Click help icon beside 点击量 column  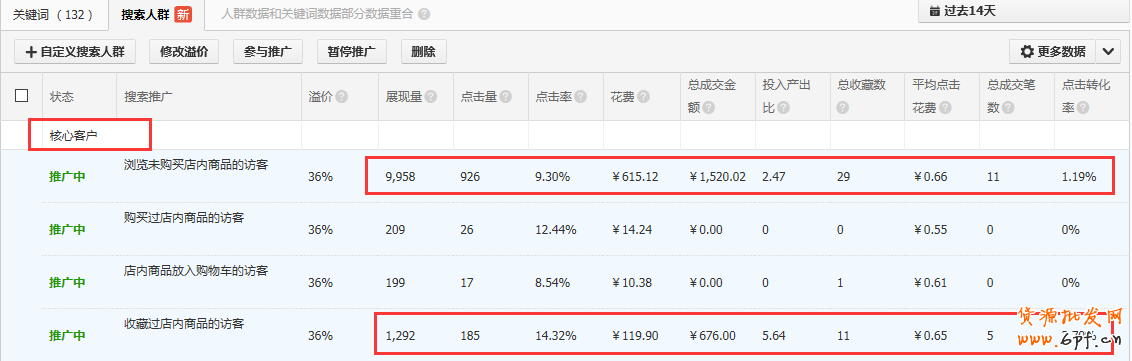click(x=506, y=97)
